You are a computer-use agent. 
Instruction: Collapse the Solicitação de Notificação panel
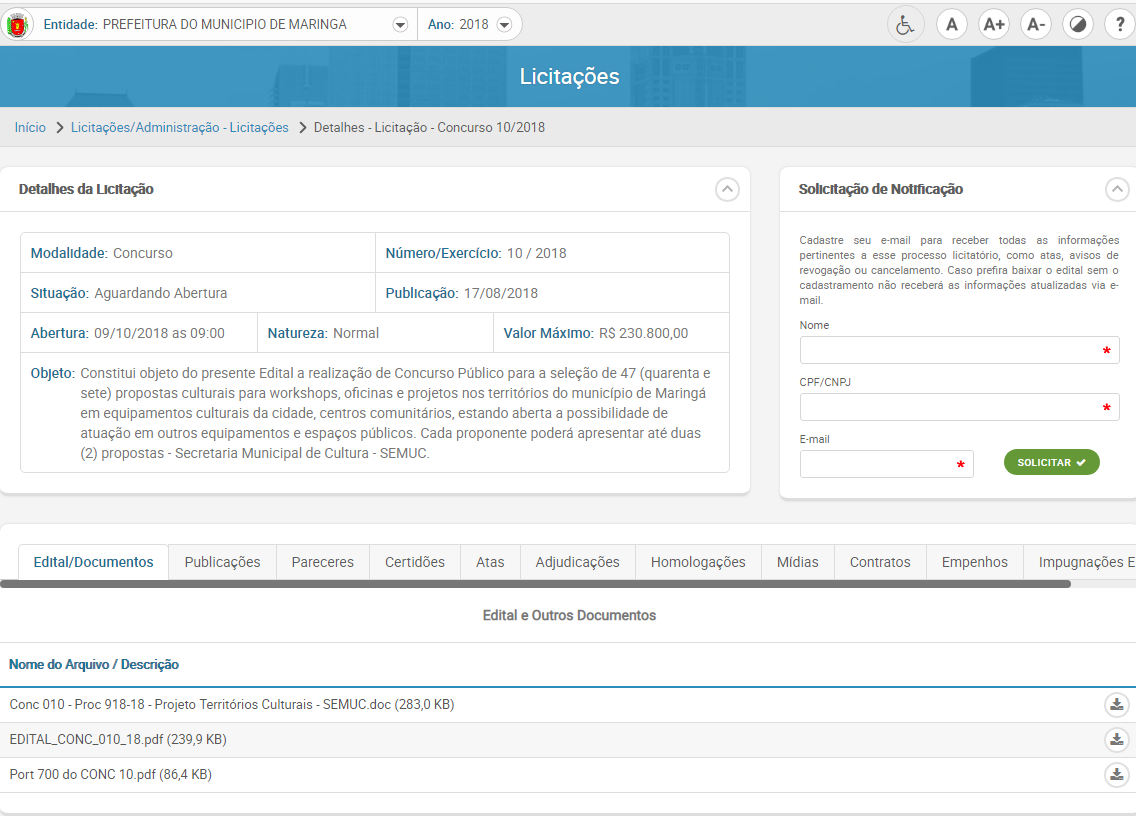(x=1117, y=189)
